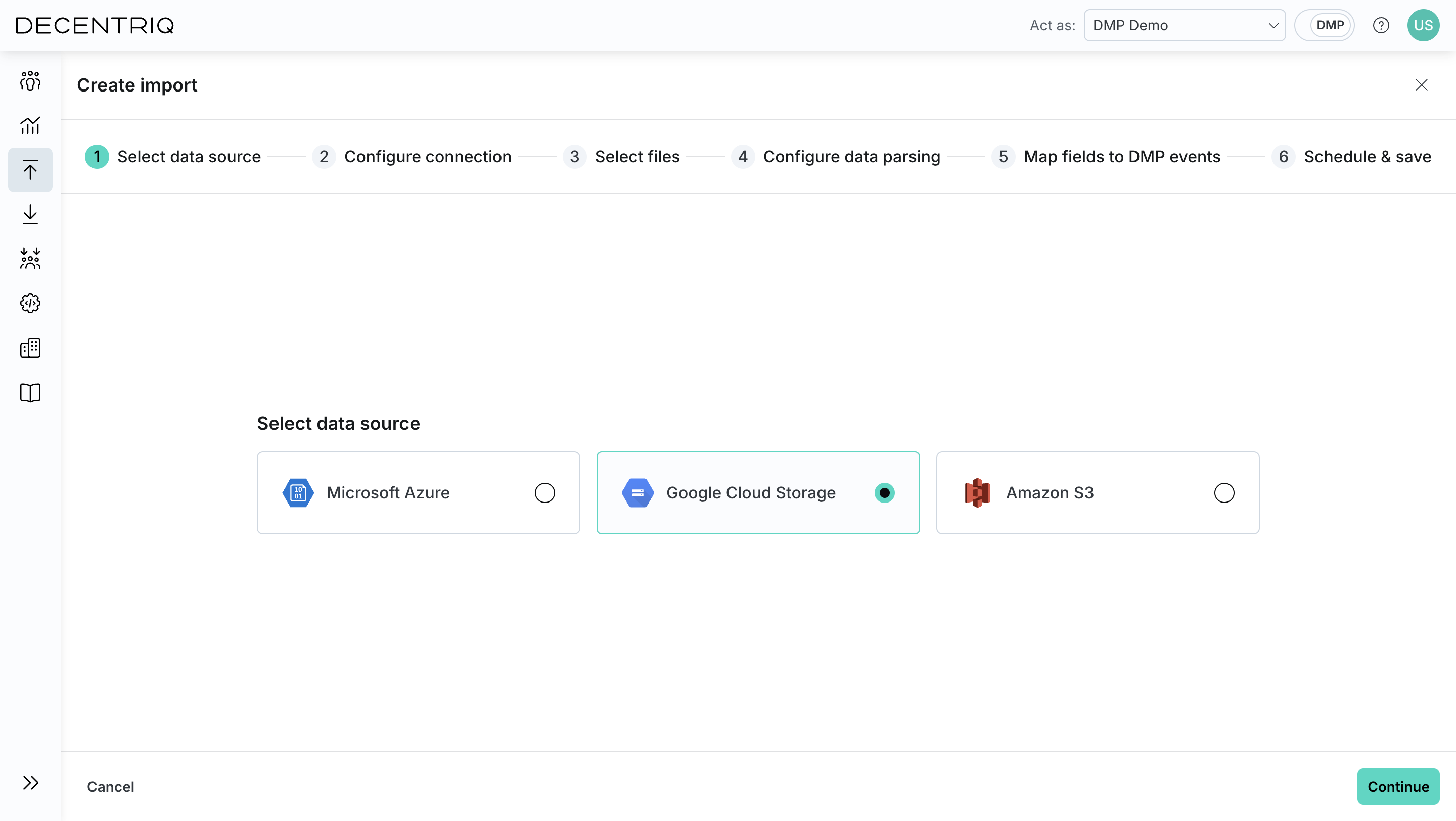Open the organization building icon in sidebar

[x=30, y=348]
